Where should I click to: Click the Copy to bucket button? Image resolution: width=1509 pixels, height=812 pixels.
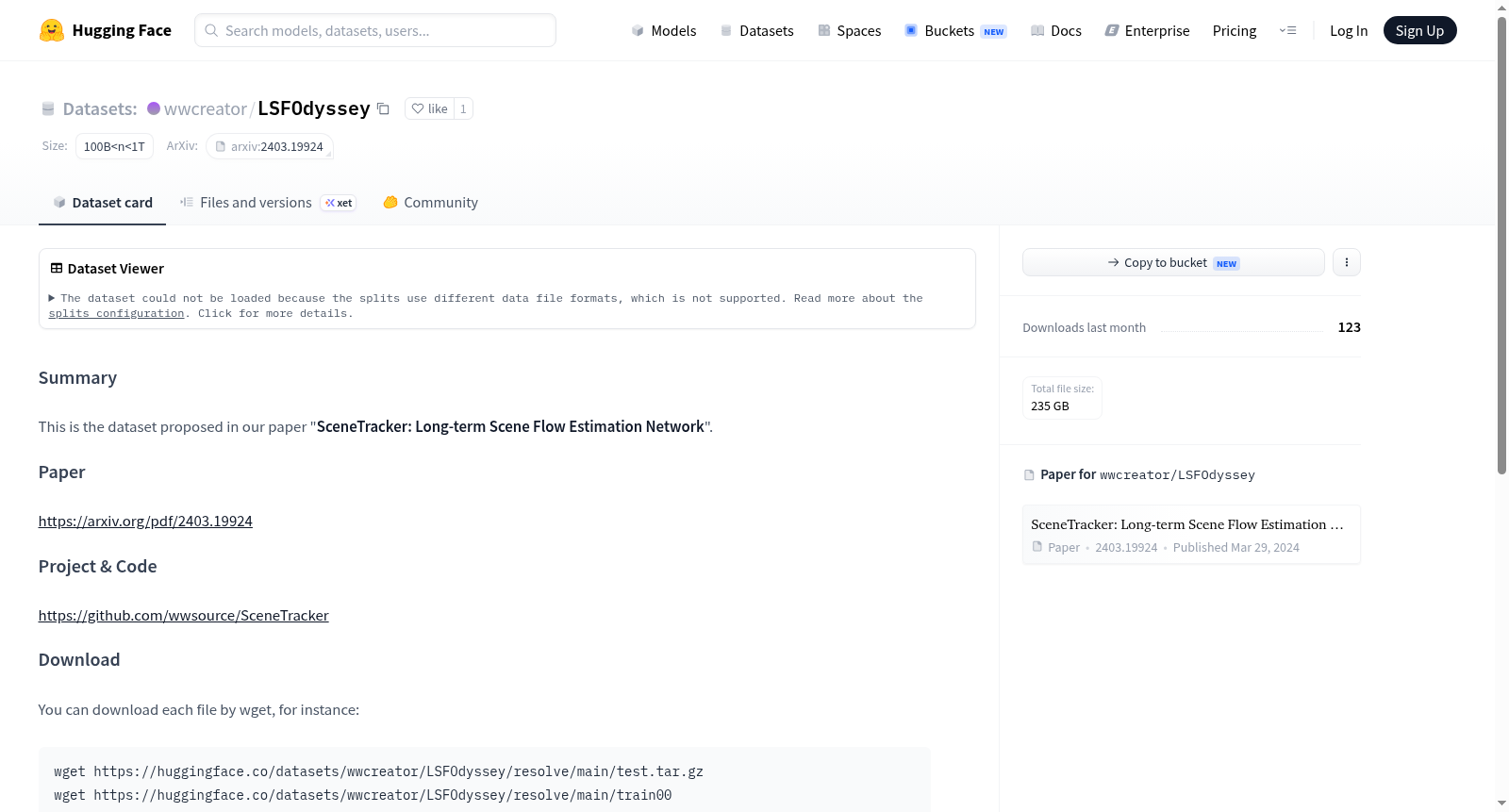coord(1173,262)
